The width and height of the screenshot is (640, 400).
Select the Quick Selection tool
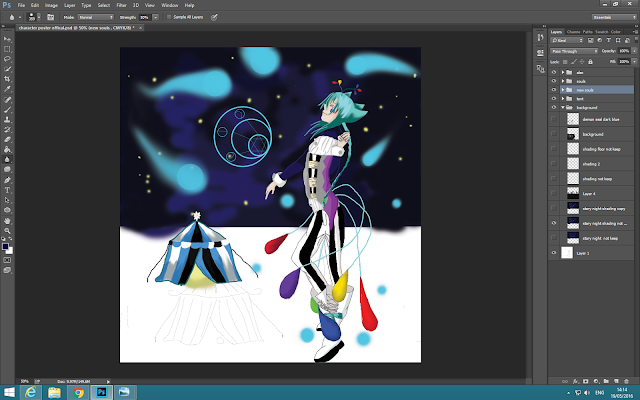(x=7, y=69)
